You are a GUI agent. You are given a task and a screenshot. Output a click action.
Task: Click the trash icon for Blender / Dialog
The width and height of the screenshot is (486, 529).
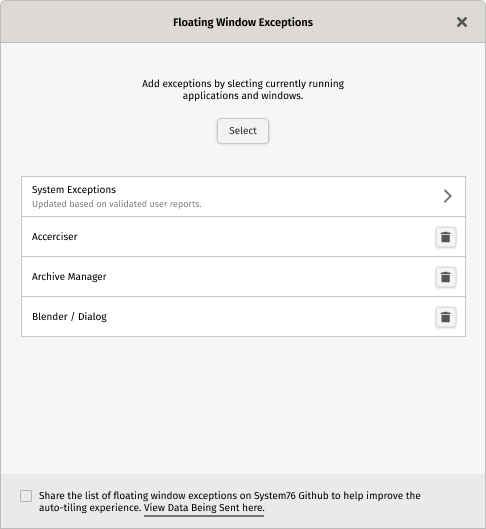[446, 317]
